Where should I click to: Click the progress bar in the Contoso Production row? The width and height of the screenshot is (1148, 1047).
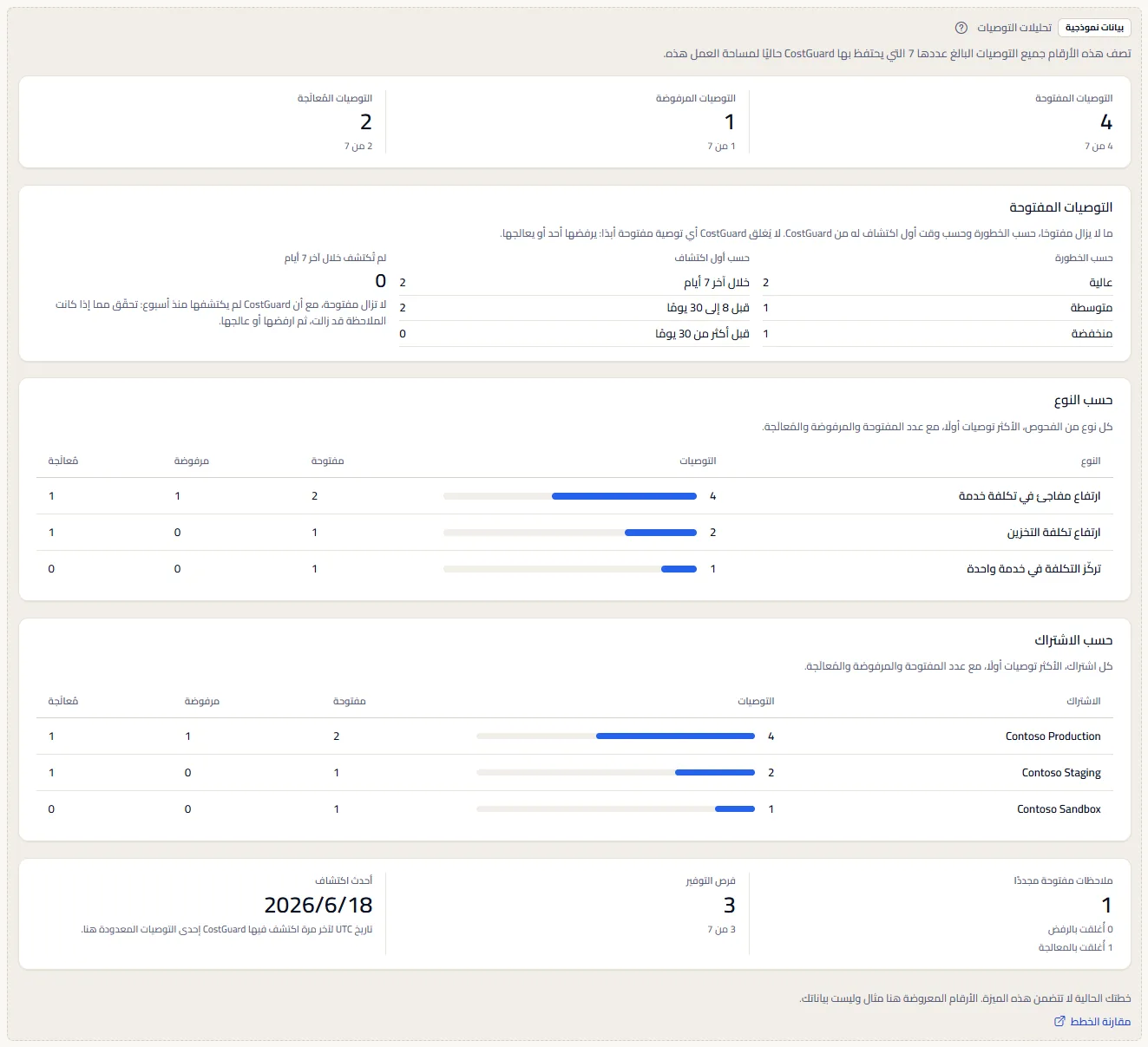click(x=615, y=736)
